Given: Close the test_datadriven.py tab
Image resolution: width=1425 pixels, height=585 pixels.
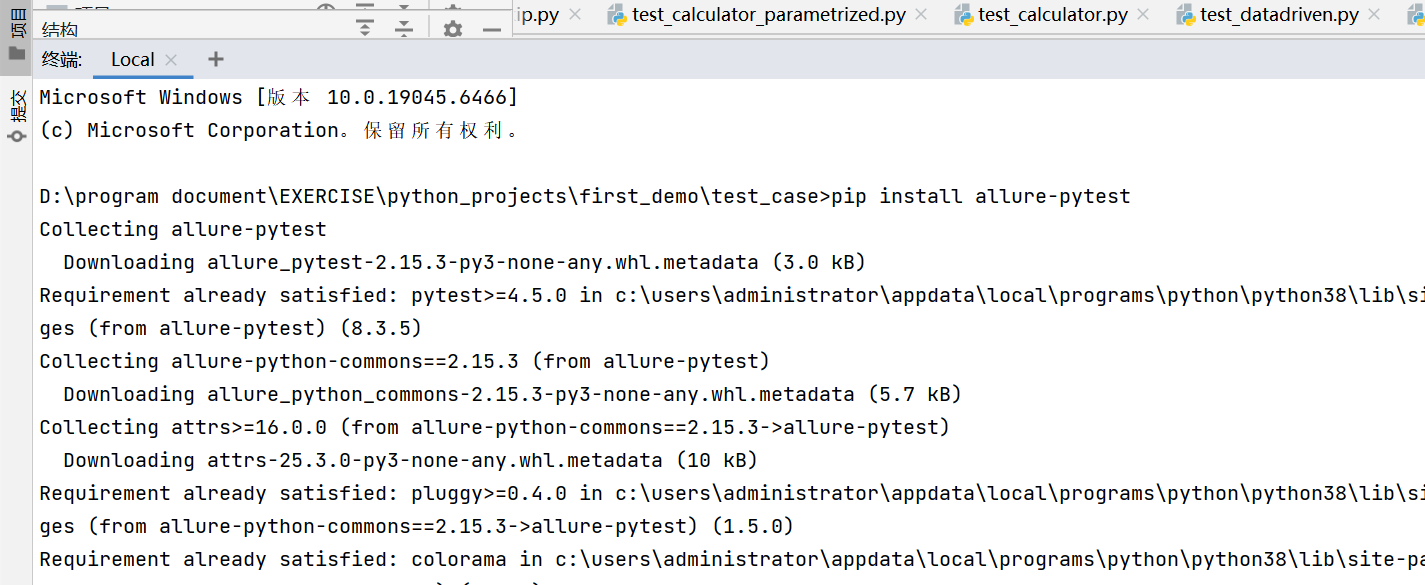Looking at the screenshot, I should coord(1374,14).
